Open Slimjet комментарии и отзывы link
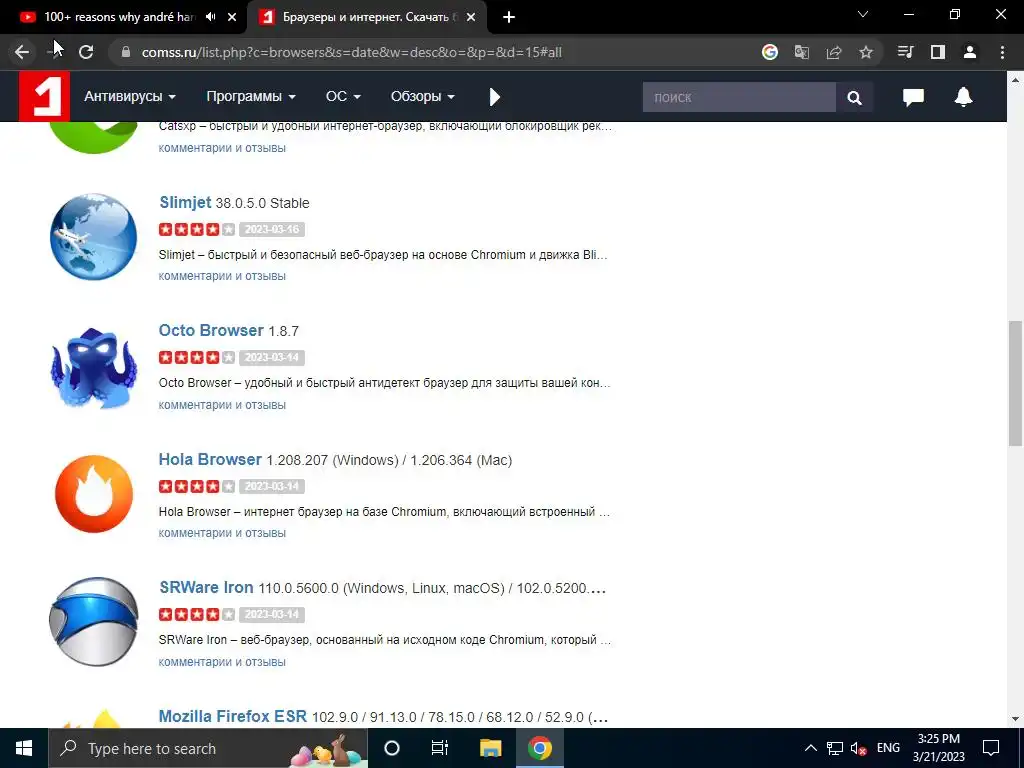Screen dimensions: 1024x768 222,276
